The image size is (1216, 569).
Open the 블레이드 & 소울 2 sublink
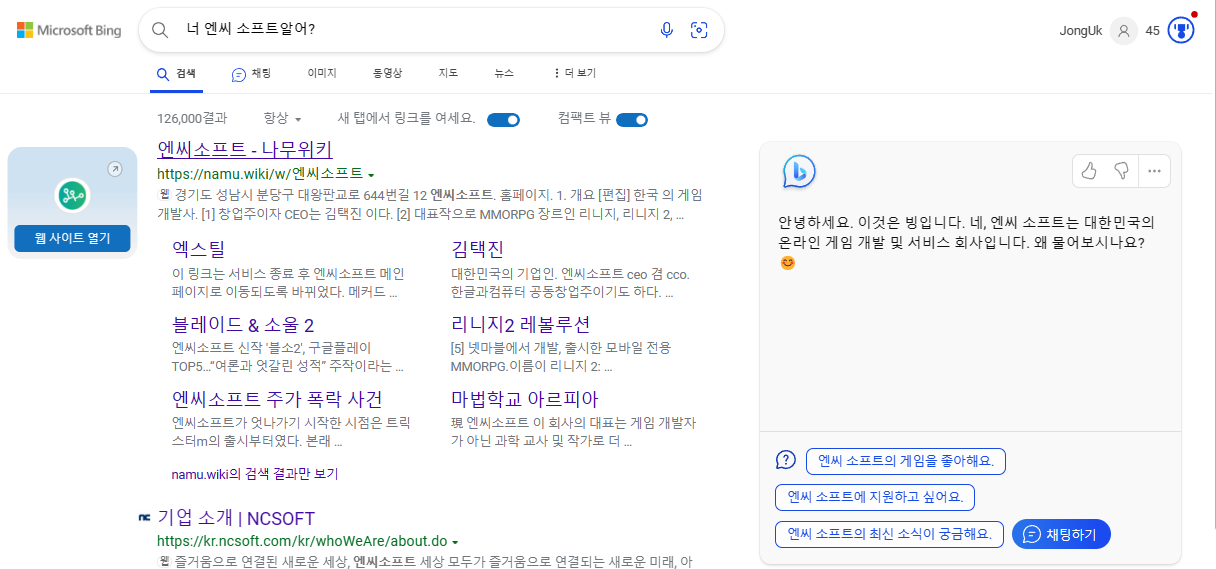click(x=243, y=325)
